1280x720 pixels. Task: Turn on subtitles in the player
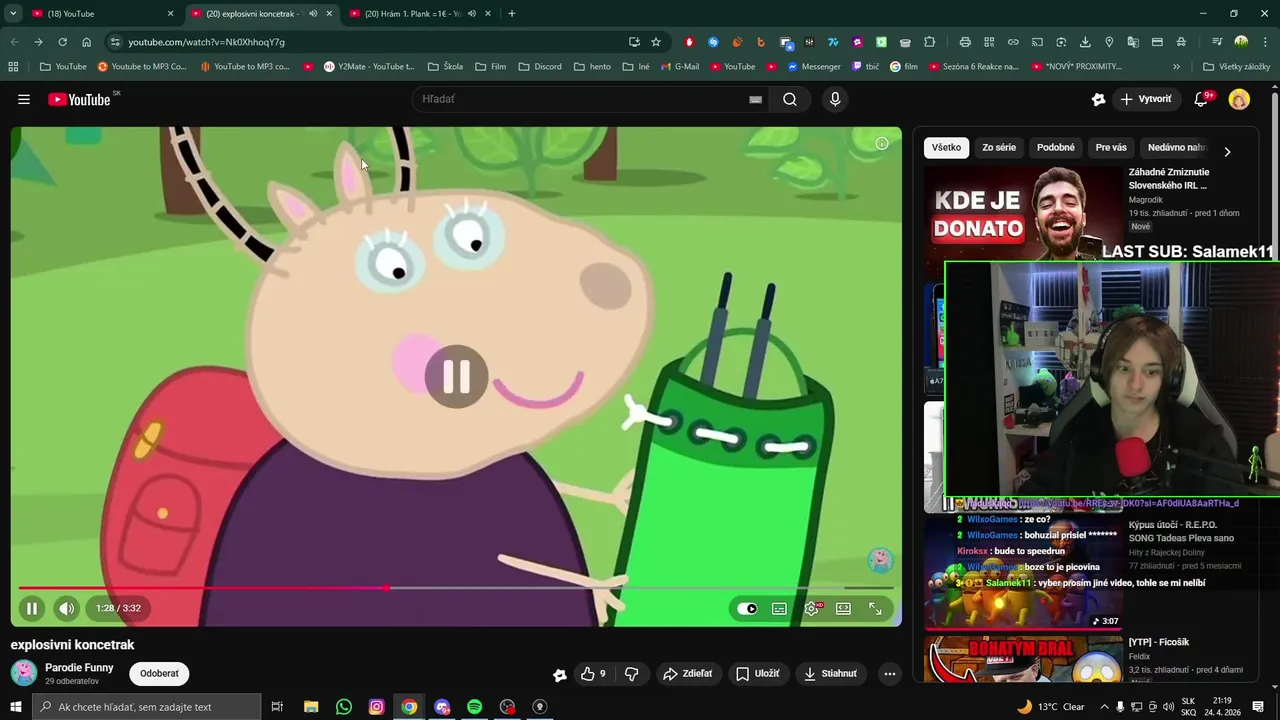(x=779, y=608)
